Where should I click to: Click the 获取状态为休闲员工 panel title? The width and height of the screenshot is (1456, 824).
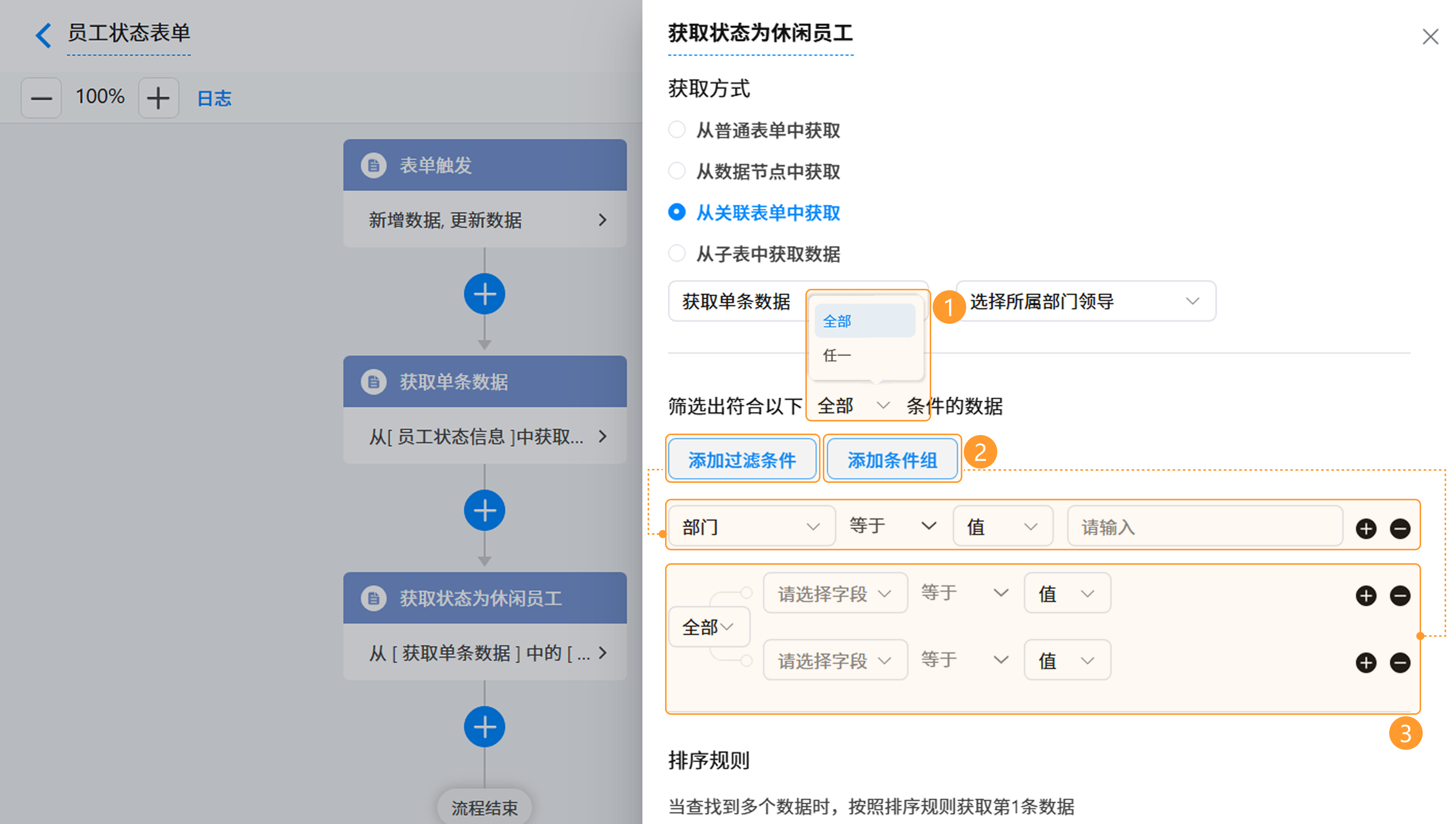coord(760,33)
